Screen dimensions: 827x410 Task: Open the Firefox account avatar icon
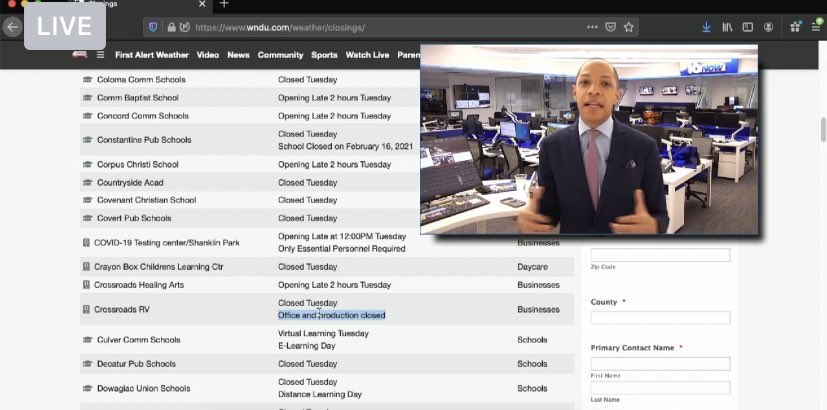coord(768,27)
